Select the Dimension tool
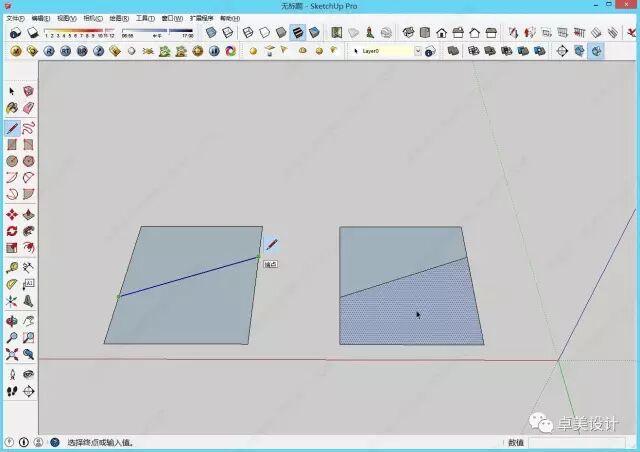This screenshot has width=640, height=452. pos(28,268)
